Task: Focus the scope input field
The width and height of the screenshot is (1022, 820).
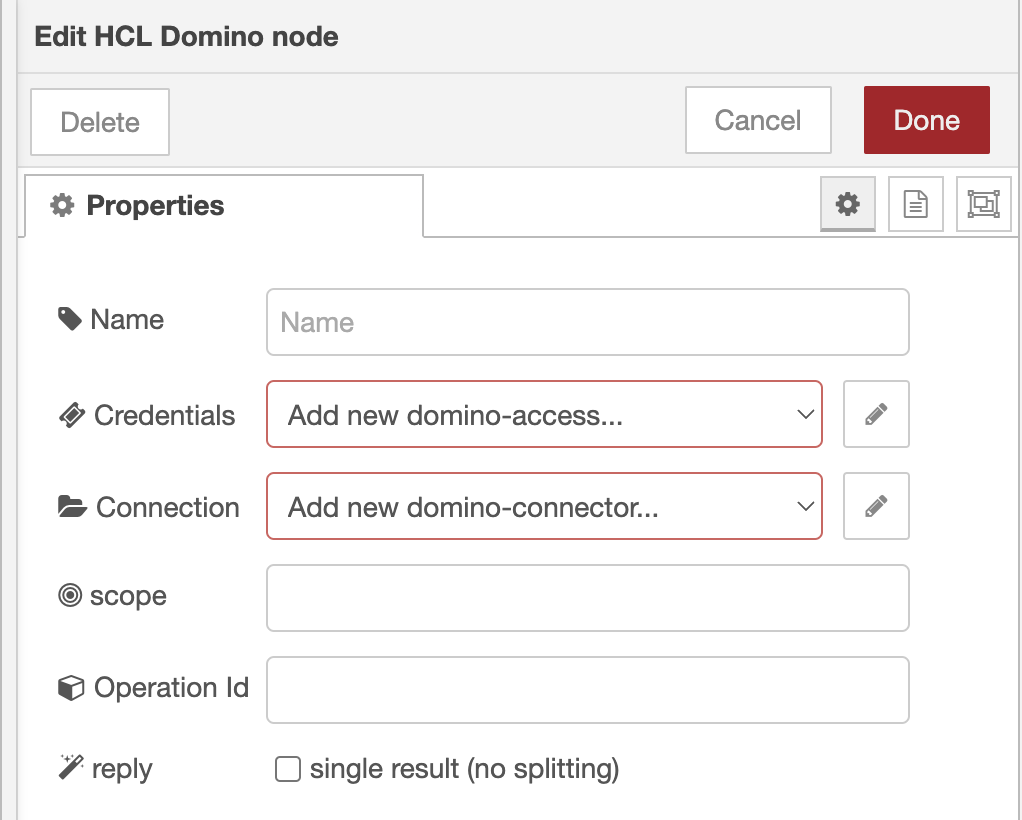Action: [x=587, y=598]
